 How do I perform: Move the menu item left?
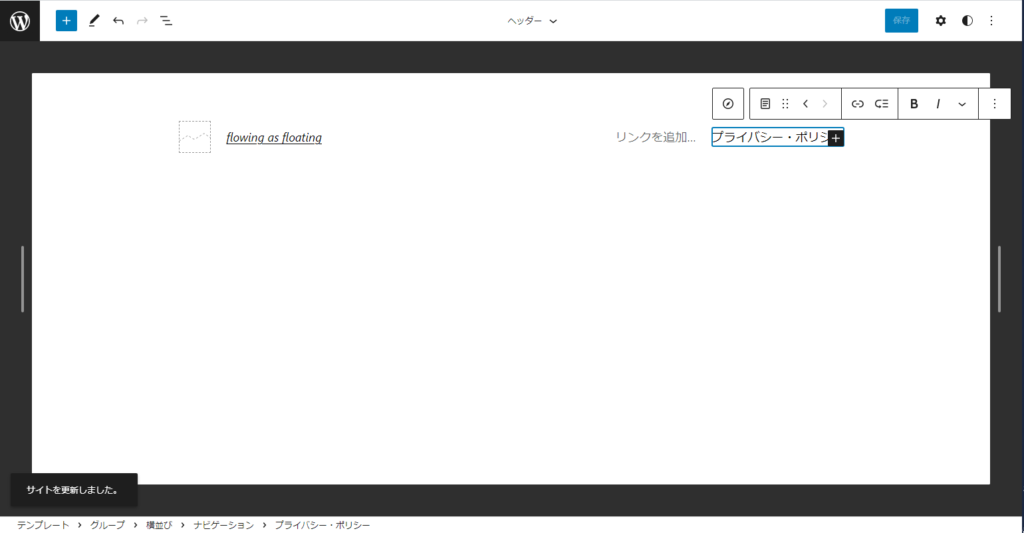click(805, 104)
